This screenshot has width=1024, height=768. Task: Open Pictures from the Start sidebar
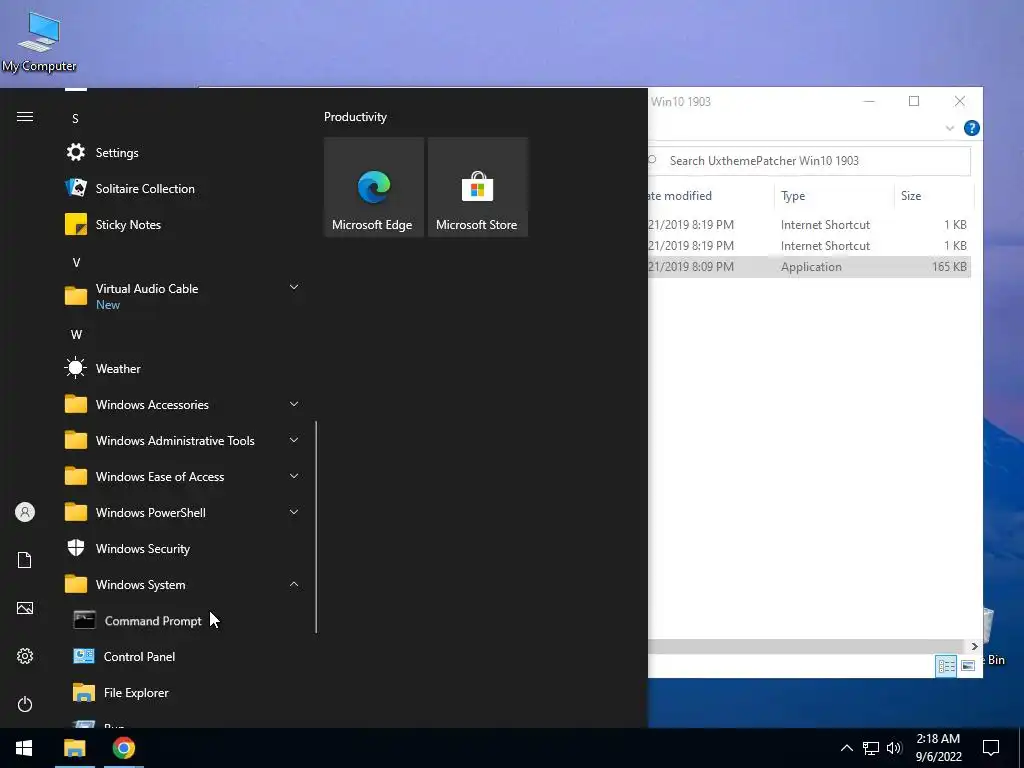click(x=25, y=608)
